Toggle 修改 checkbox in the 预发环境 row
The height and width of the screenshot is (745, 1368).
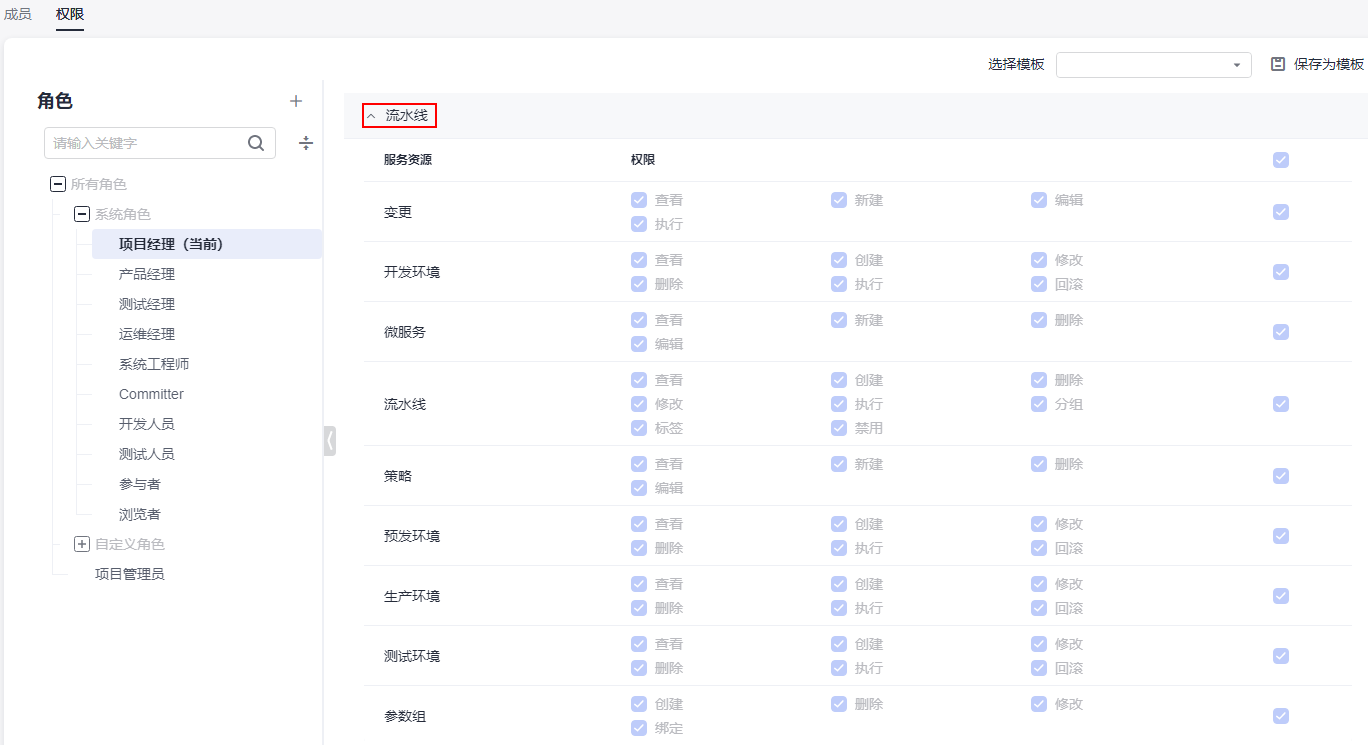(1039, 524)
